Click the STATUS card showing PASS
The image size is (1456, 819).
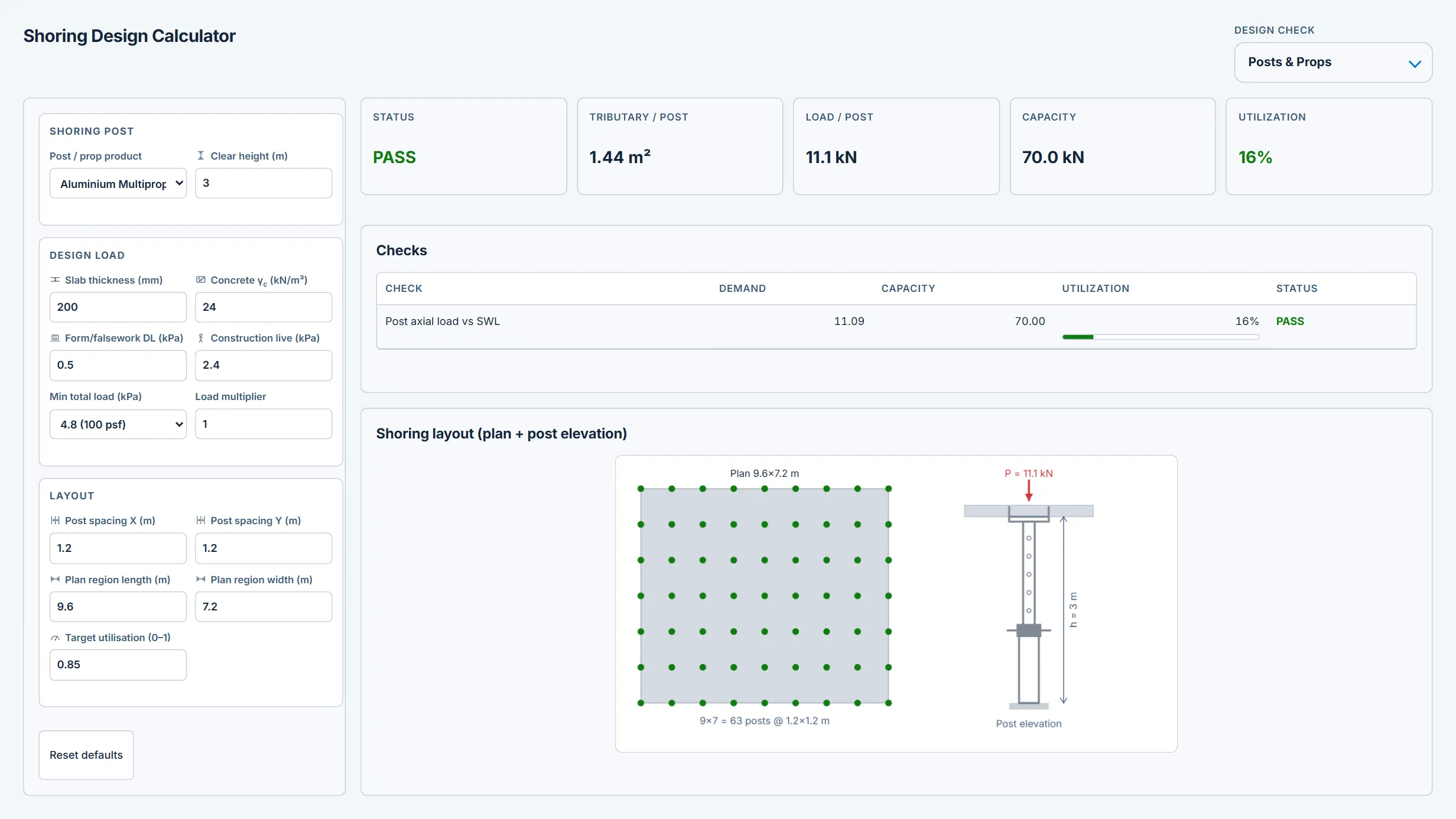click(464, 146)
